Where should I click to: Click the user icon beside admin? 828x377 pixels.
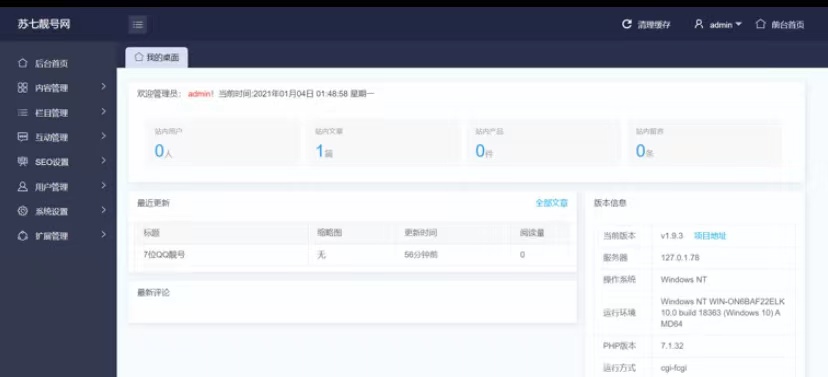pos(699,24)
